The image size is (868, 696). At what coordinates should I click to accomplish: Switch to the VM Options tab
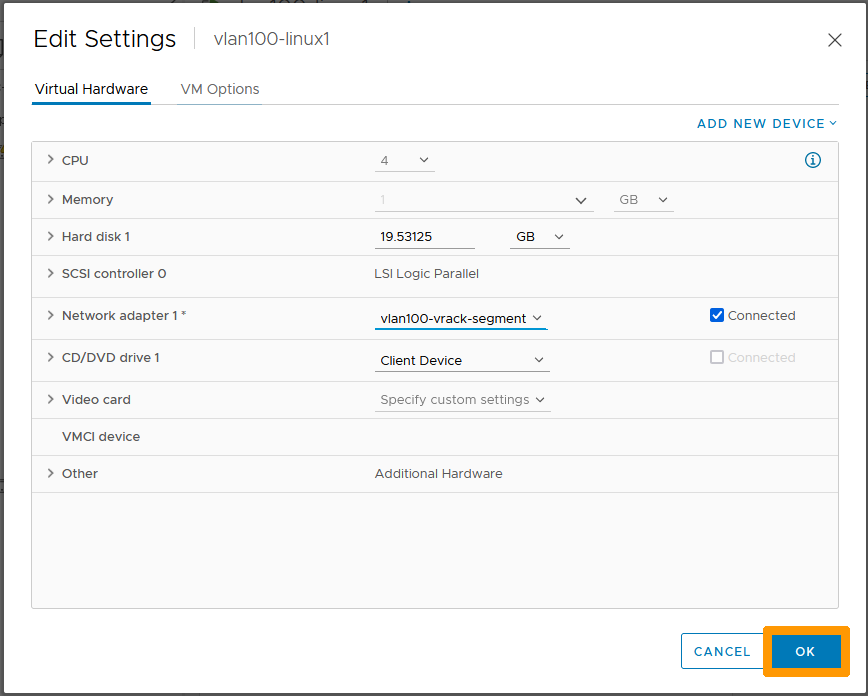[x=219, y=89]
